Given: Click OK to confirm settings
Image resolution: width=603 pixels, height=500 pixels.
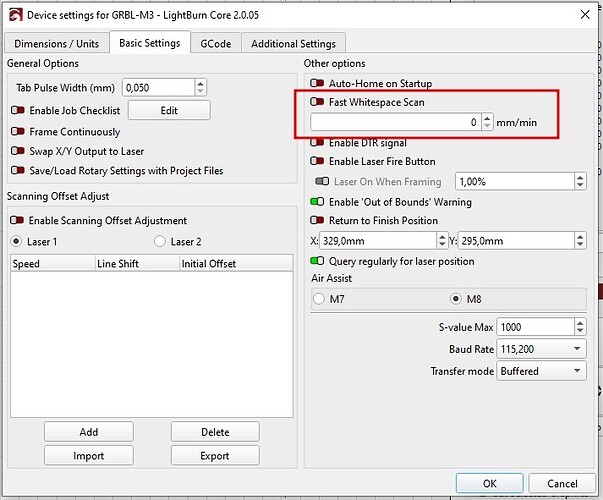Looking at the screenshot, I should [490, 483].
